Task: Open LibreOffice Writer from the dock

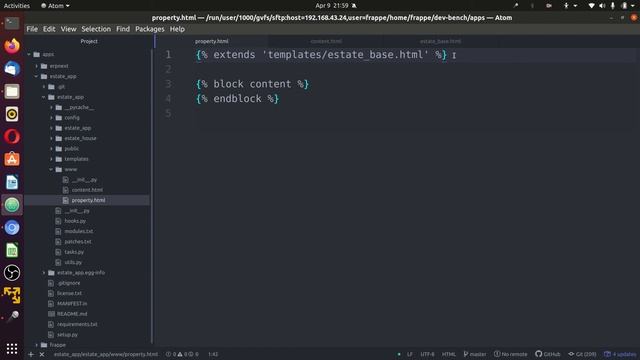Action: pyautogui.click(x=12, y=182)
